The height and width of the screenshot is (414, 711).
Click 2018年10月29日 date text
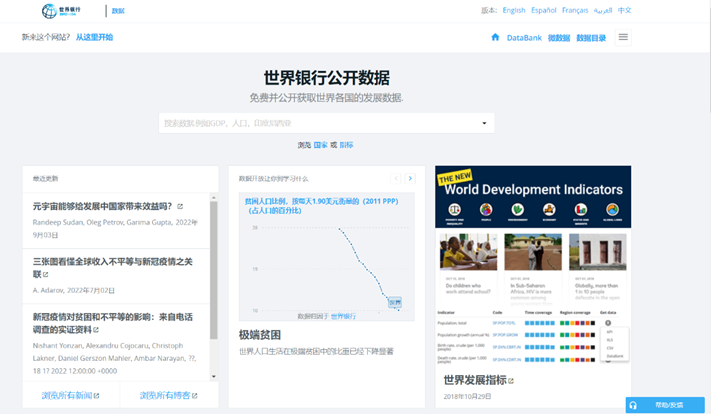click(467, 396)
